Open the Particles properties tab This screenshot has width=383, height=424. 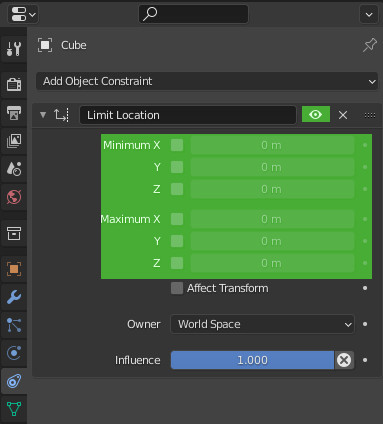pyautogui.click(x=14, y=325)
